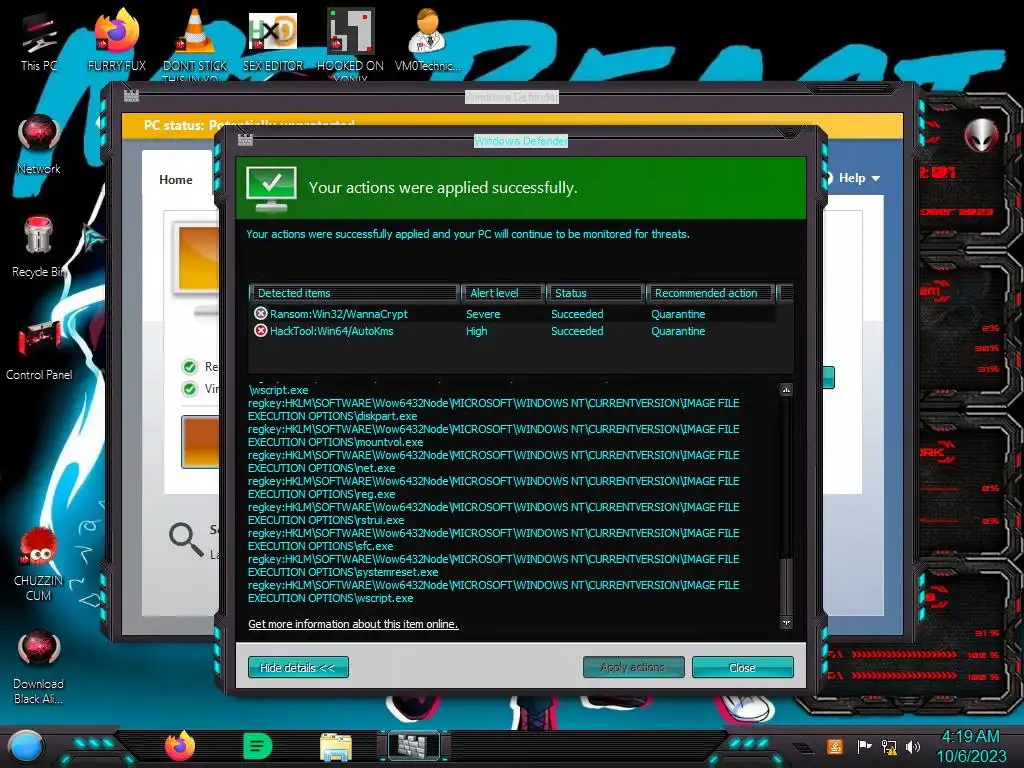Switch to the Home tab
The image size is (1024, 768).
pyautogui.click(x=176, y=180)
